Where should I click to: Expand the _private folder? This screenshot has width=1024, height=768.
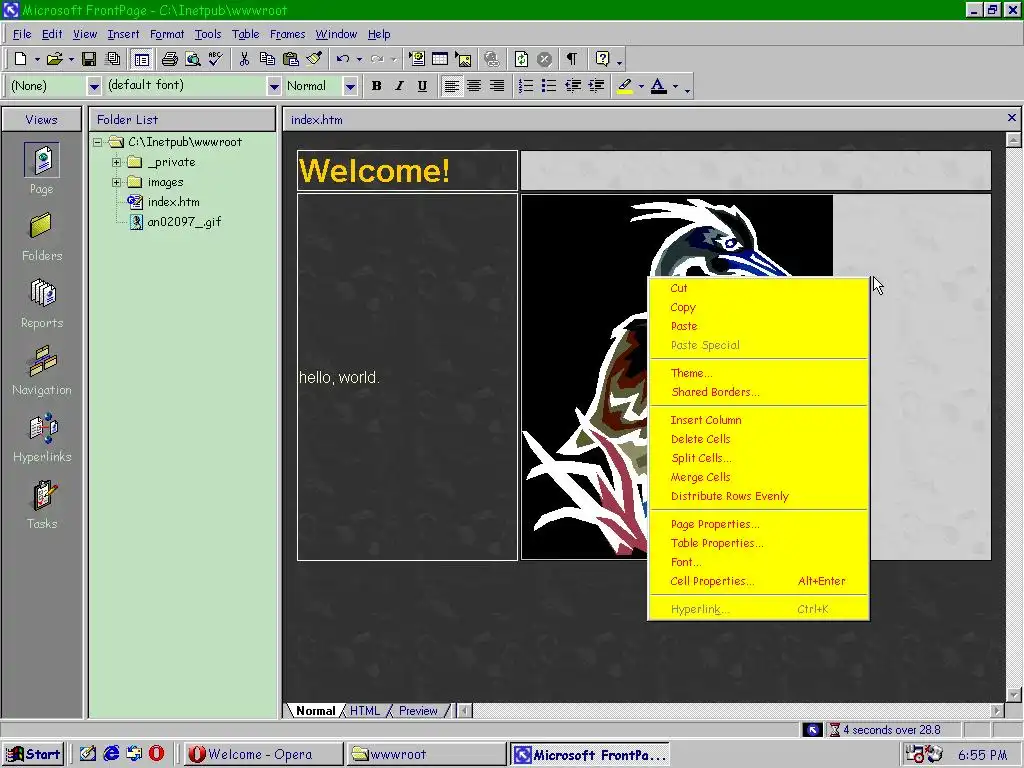(x=116, y=162)
